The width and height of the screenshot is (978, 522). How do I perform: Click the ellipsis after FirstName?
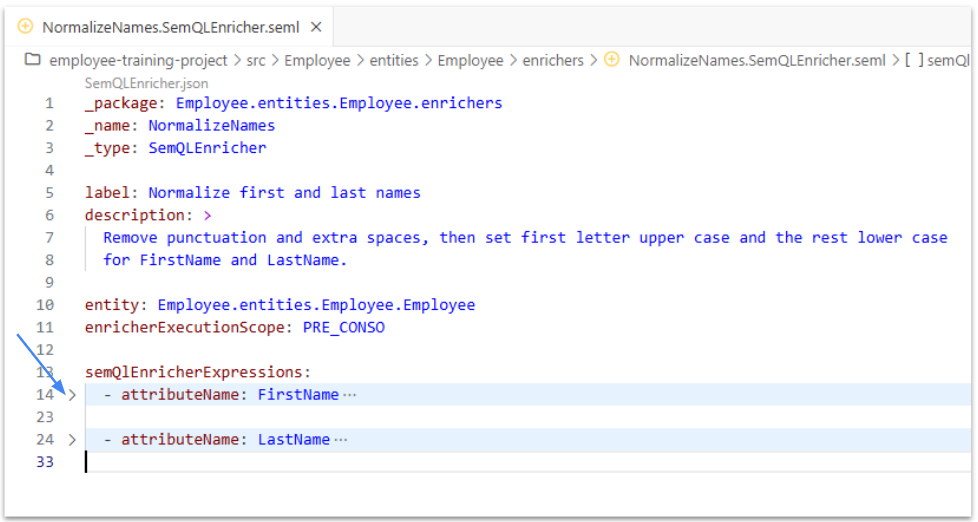pyautogui.click(x=349, y=395)
